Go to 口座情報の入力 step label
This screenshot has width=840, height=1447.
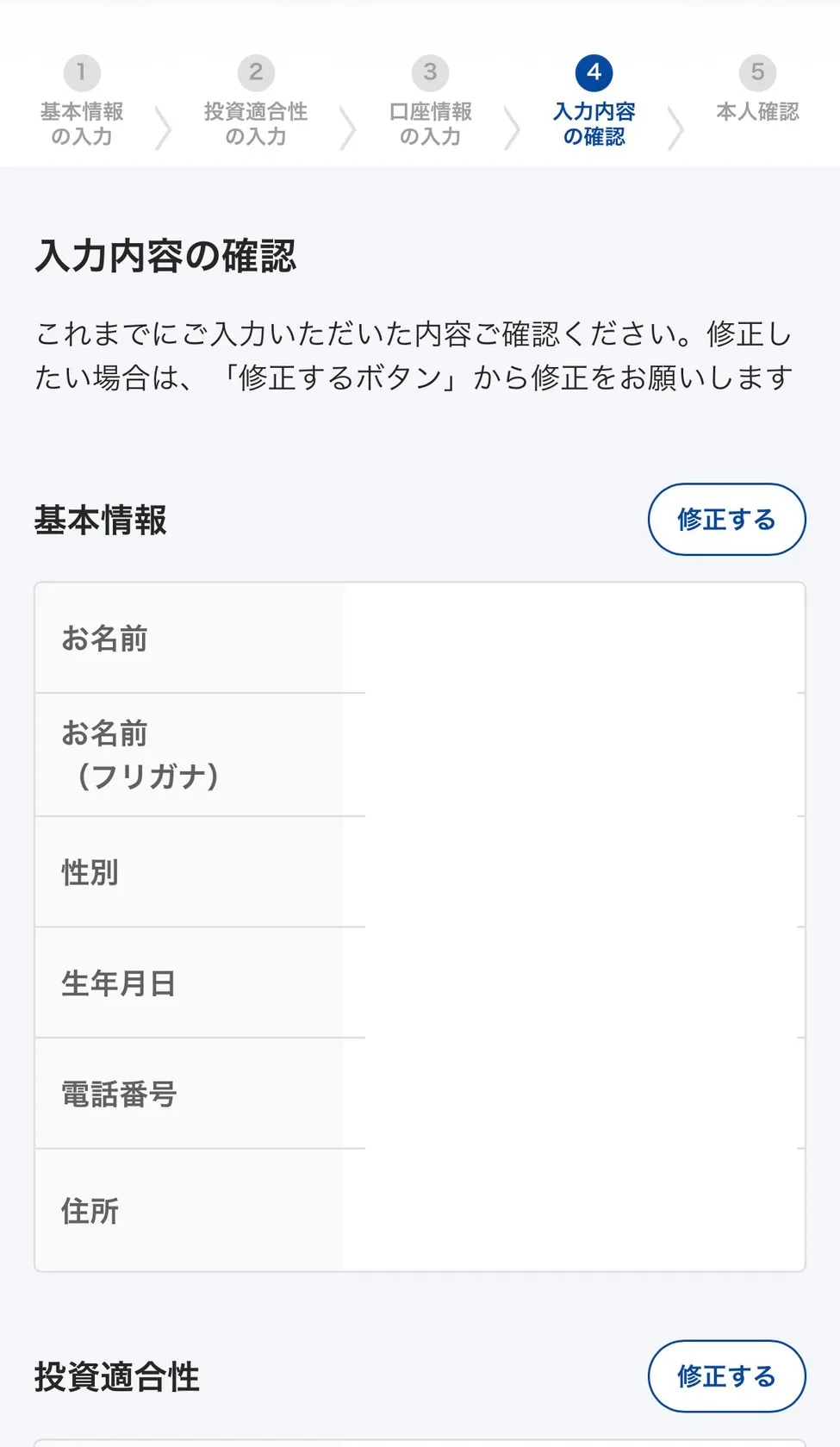(x=430, y=124)
